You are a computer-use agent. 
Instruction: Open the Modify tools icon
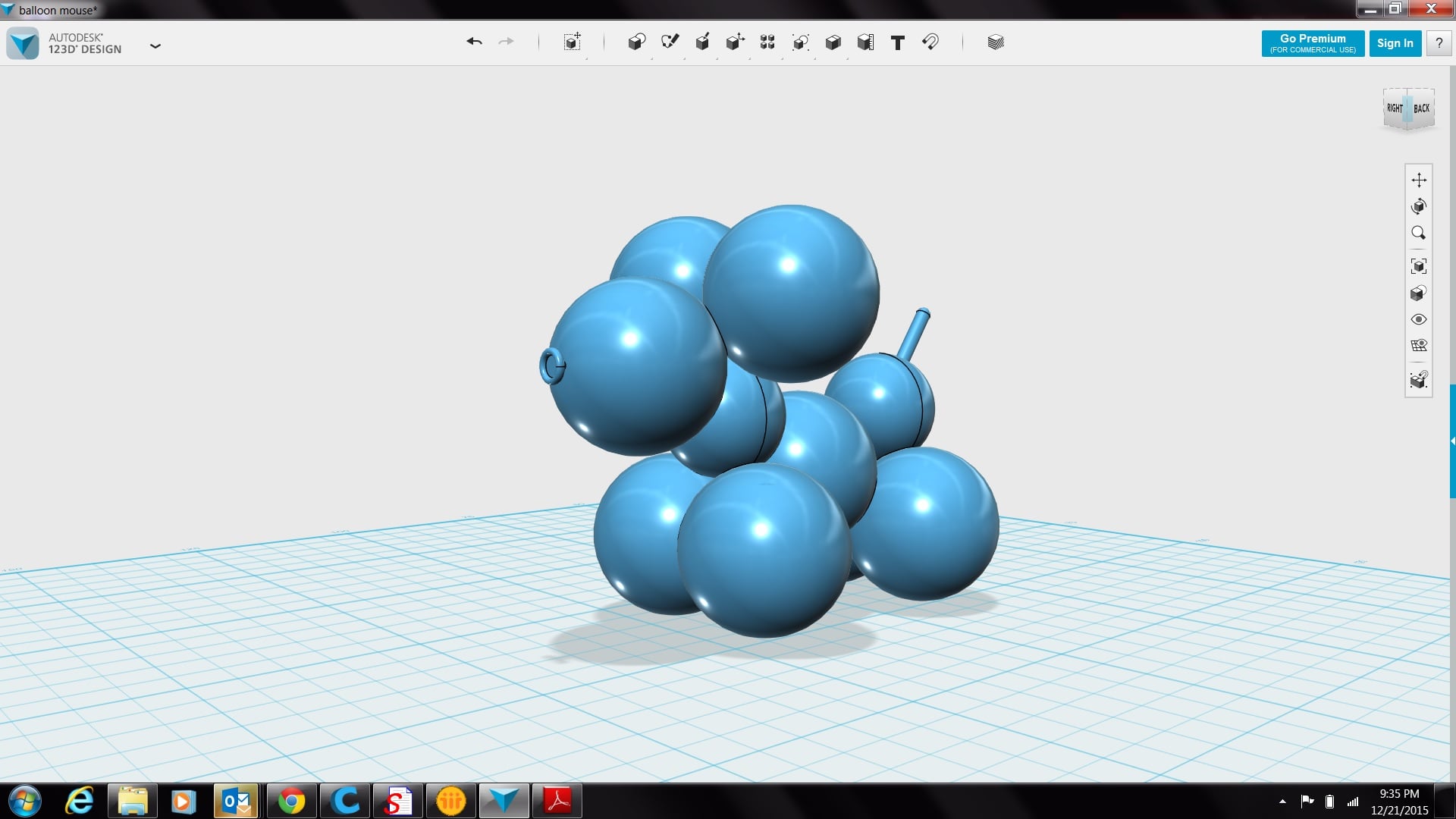click(735, 42)
